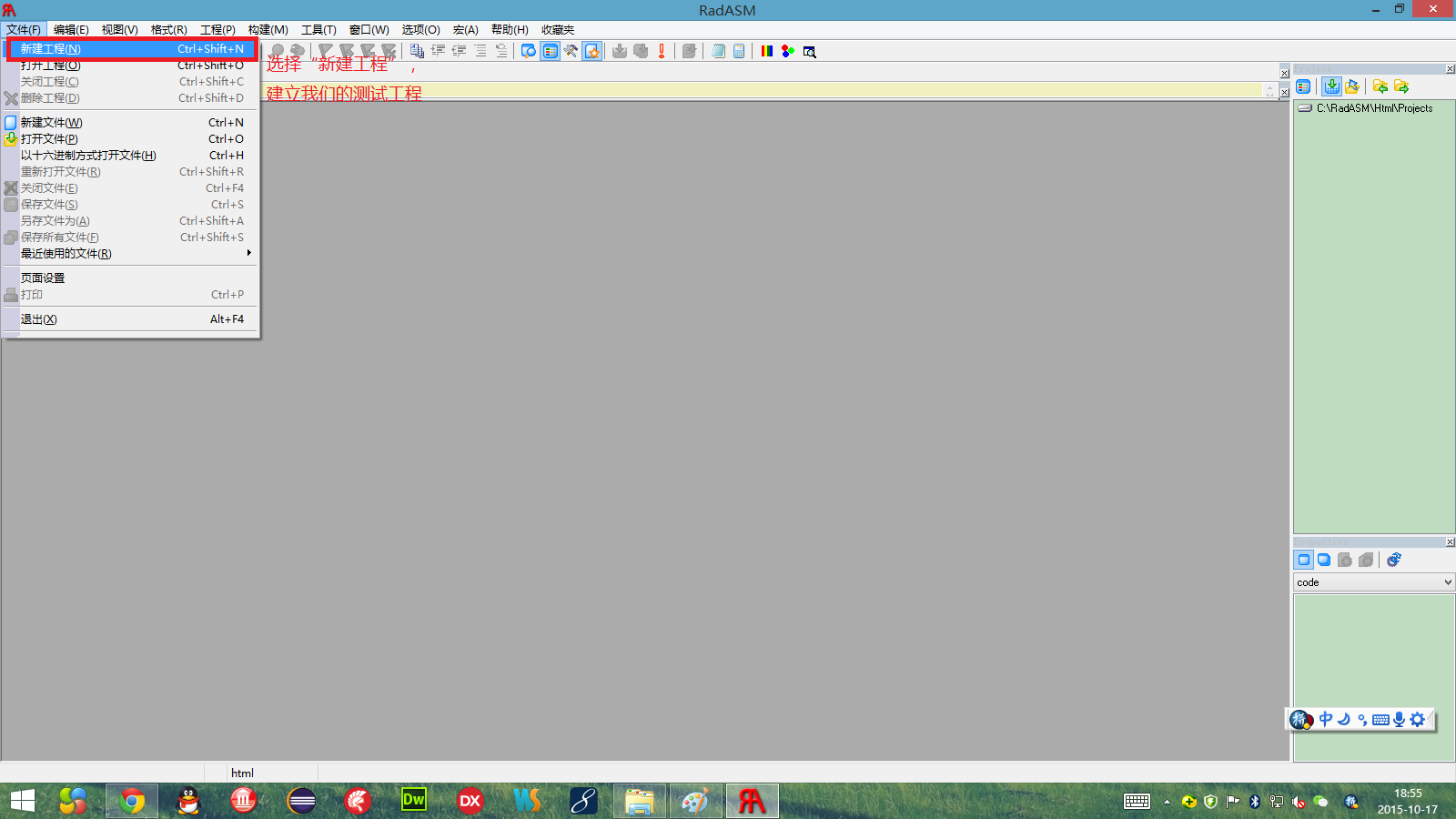Open file in hex mode entry
Image resolution: width=1456 pixels, height=819 pixels.
click(132, 156)
